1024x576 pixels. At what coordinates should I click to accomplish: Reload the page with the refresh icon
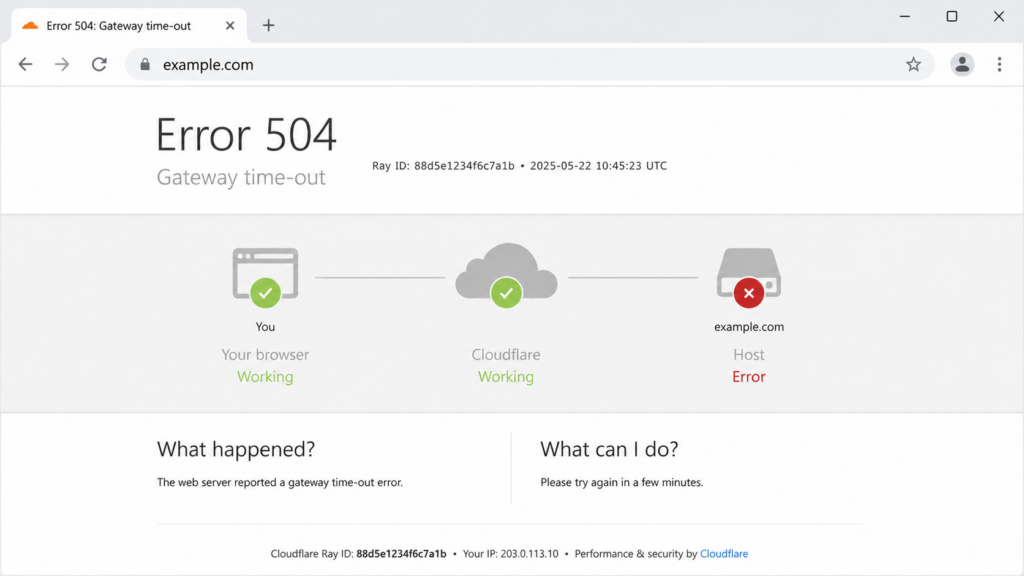coord(99,64)
